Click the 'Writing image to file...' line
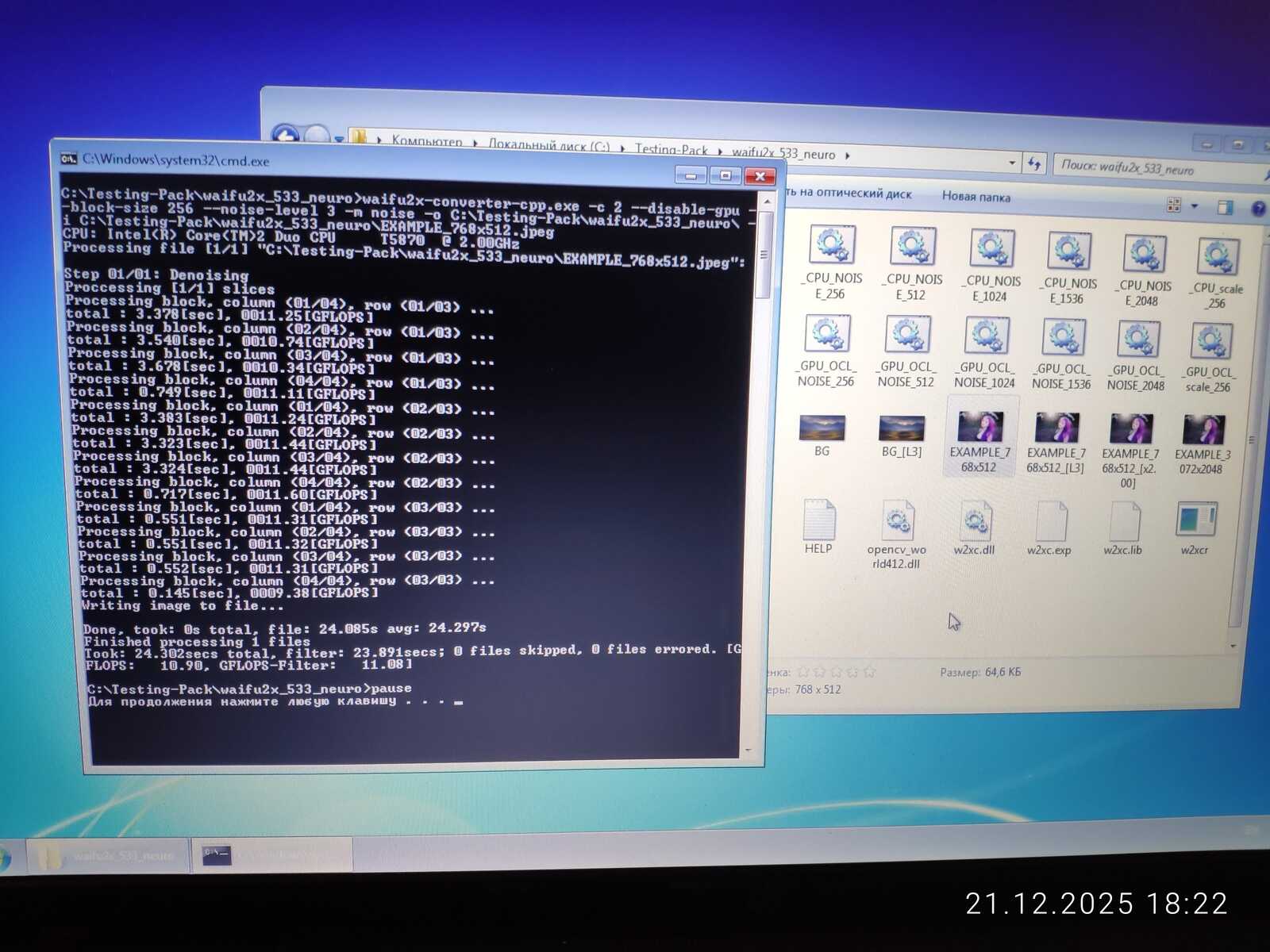The height and width of the screenshot is (952, 1270). click(183, 605)
